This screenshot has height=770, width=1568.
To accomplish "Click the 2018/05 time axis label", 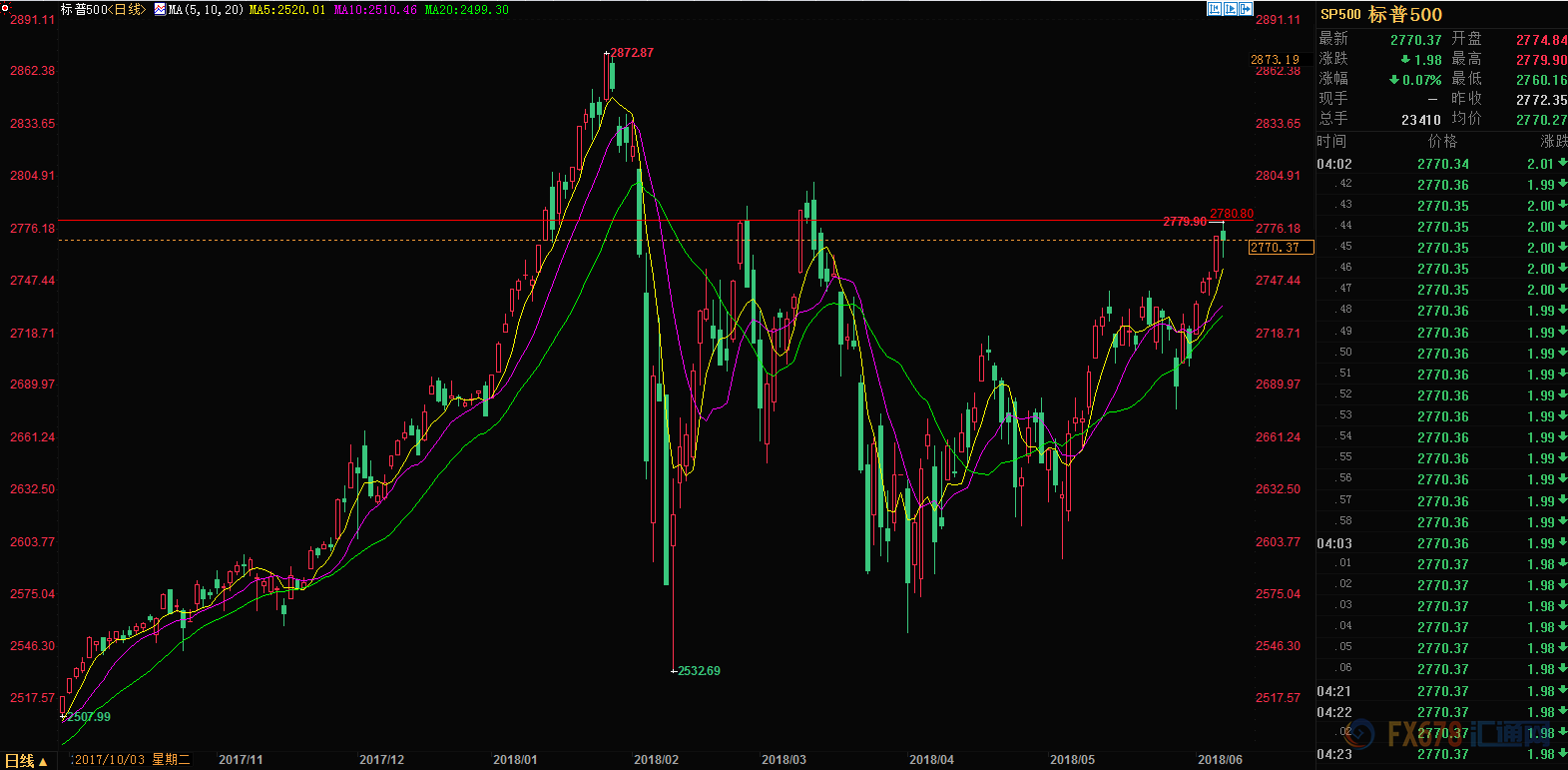I will click(1072, 760).
